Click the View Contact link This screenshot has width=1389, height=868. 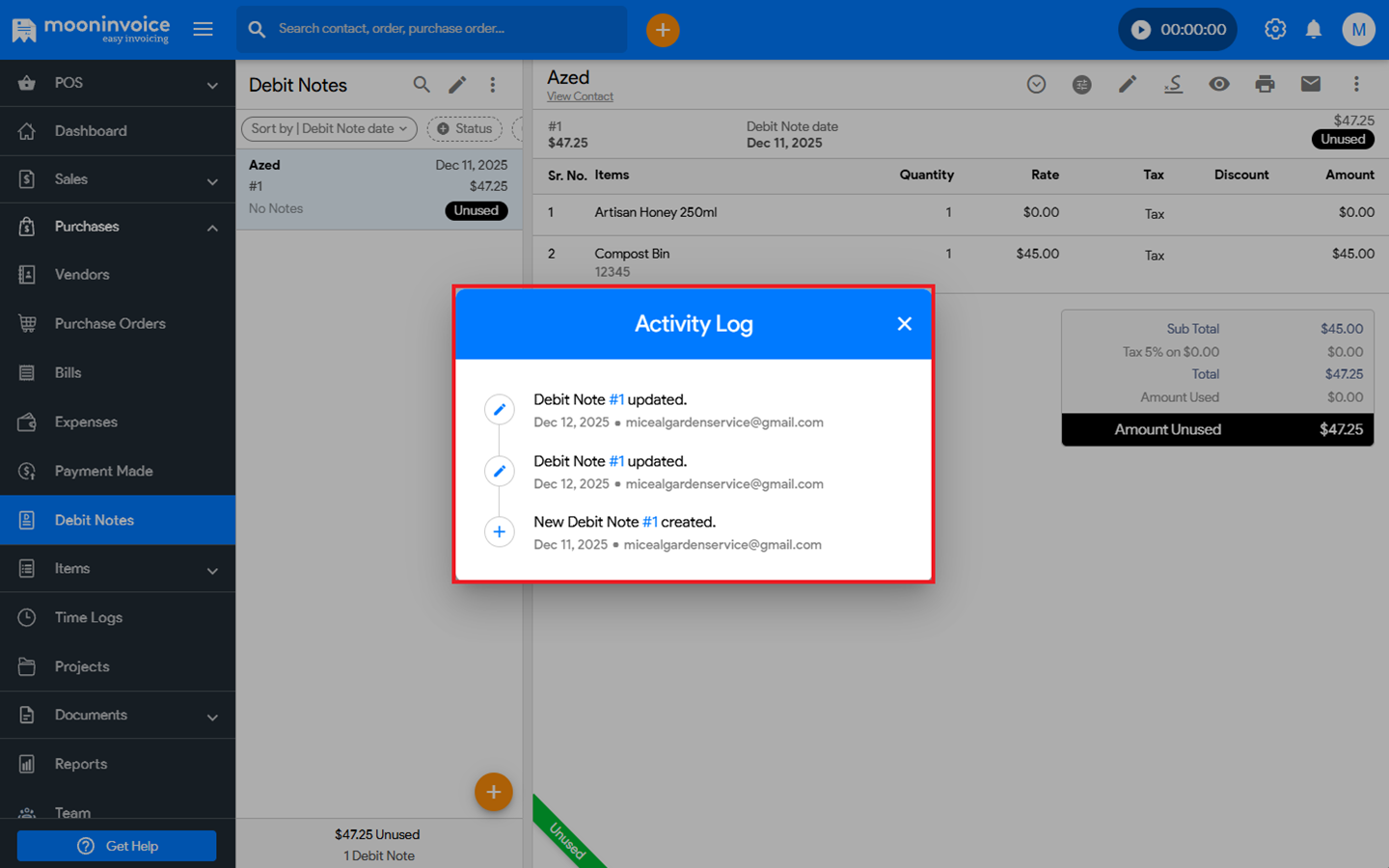click(580, 96)
